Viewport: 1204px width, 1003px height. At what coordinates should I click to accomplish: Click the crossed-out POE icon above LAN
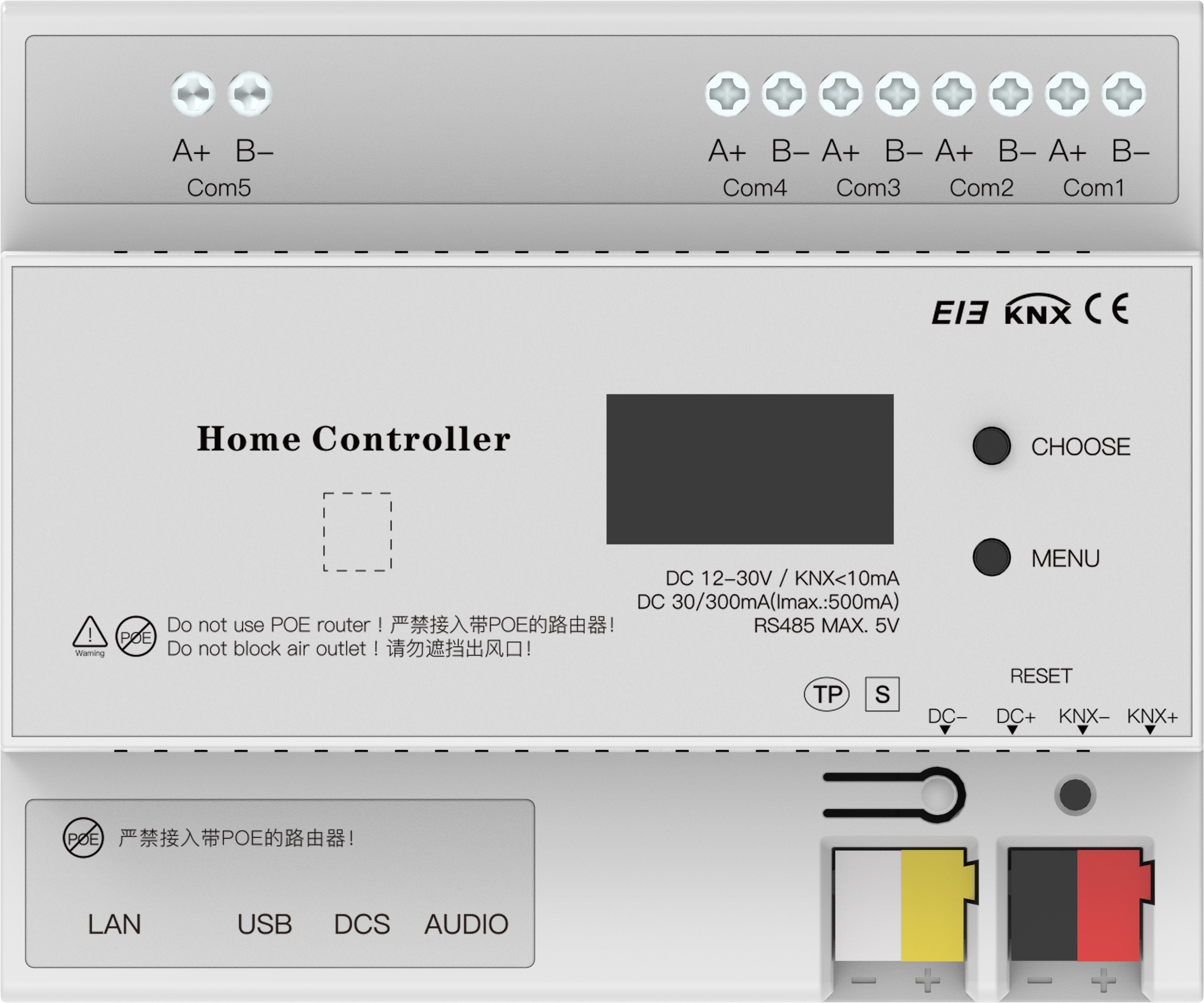(84, 838)
